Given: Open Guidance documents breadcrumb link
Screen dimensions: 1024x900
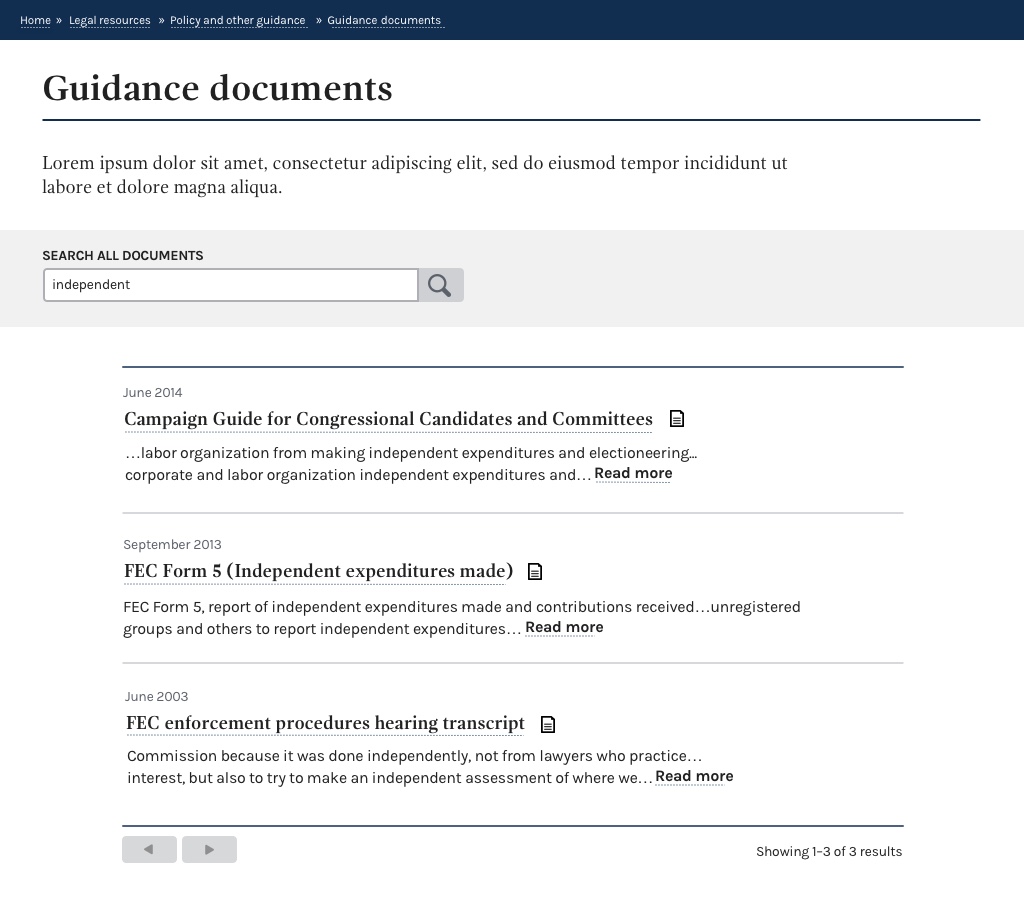Looking at the screenshot, I should click(x=384, y=20).
